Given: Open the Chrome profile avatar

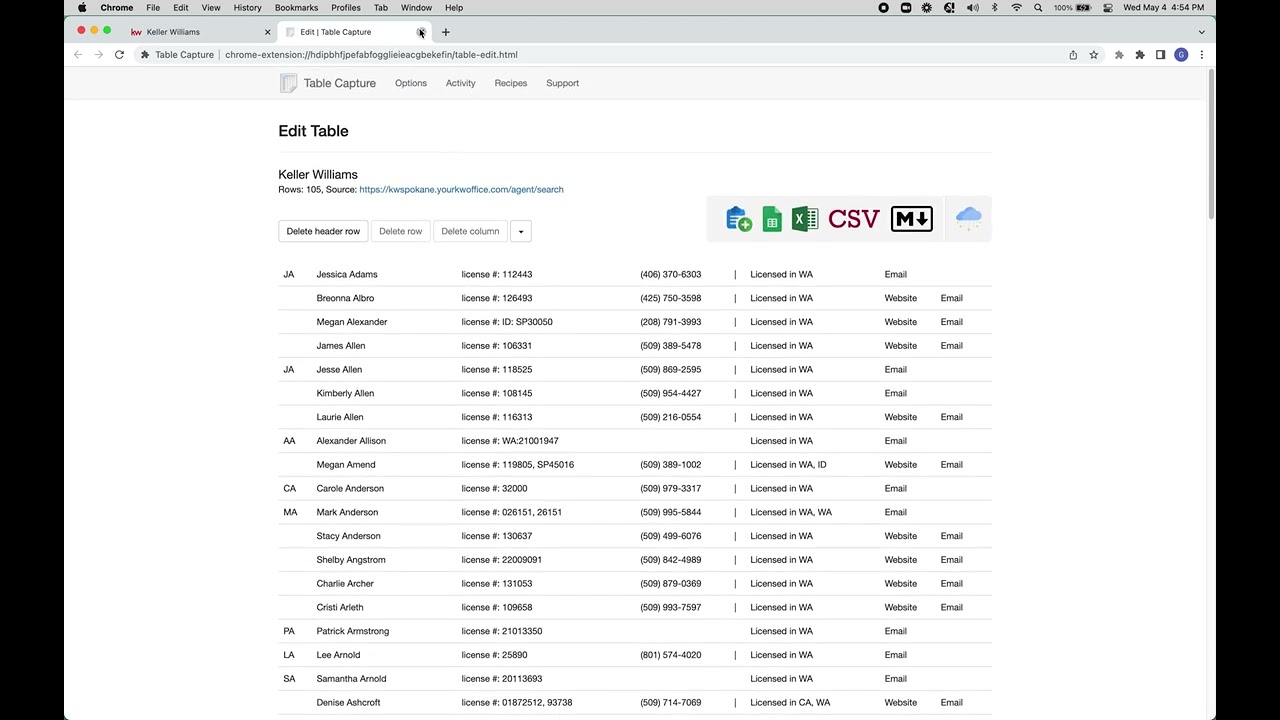Looking at the screenshot, I should [x=1181, y=55].
